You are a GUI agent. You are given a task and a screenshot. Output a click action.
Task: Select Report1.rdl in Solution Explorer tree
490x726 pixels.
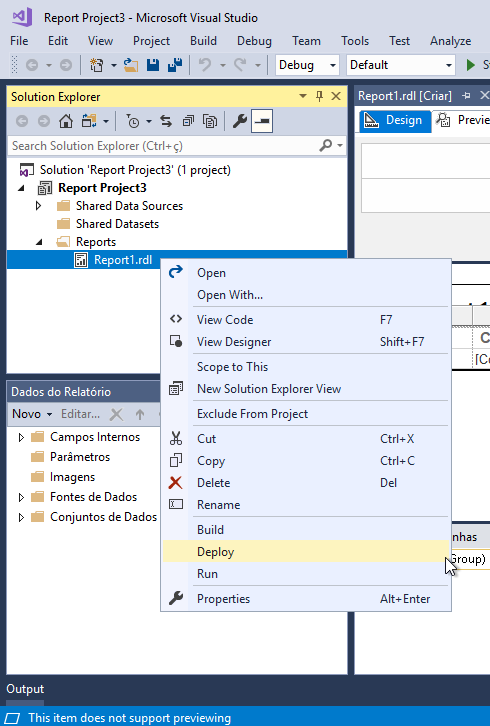click(123, 260)
